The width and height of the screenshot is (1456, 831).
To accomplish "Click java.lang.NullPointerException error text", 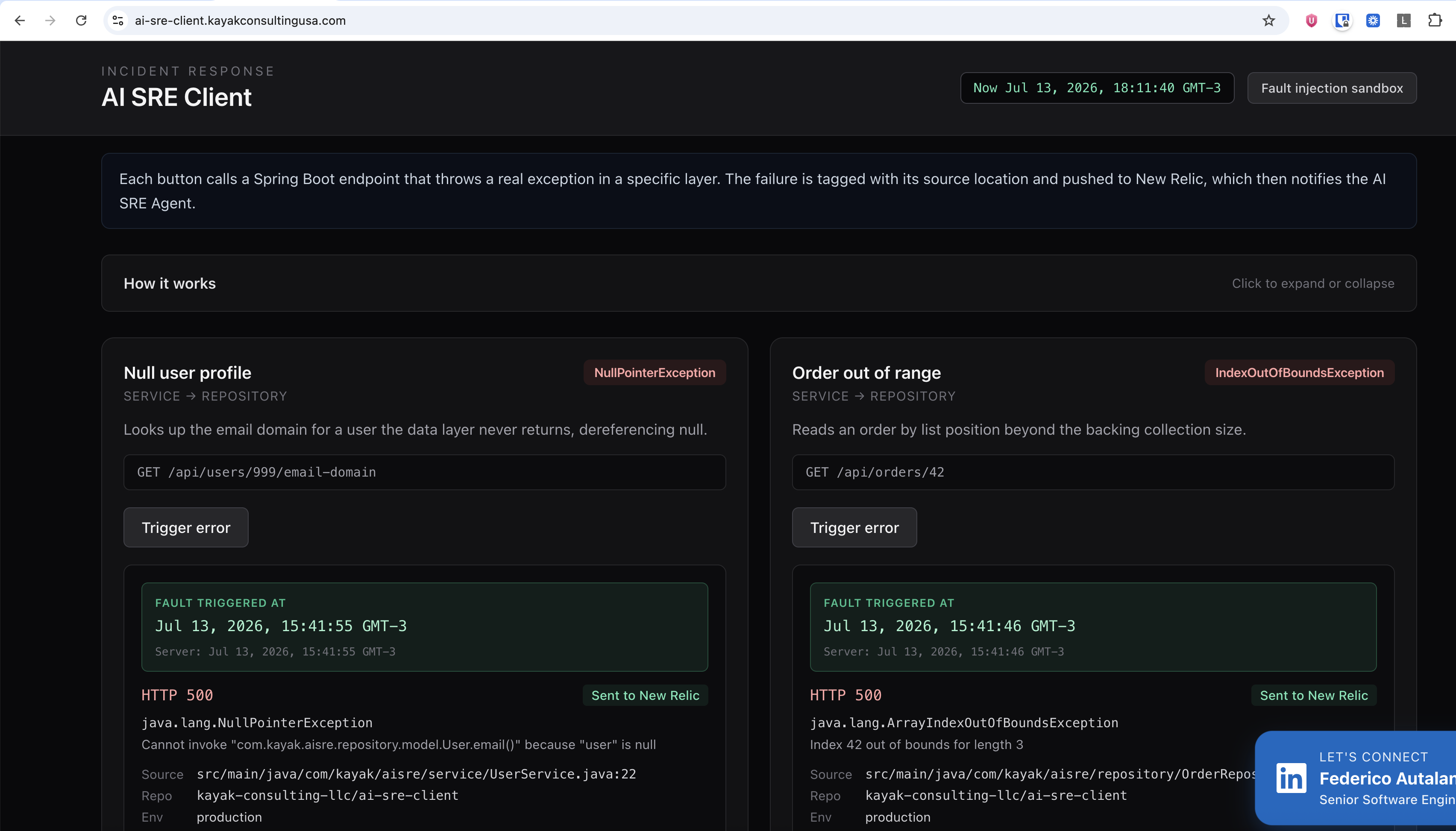I will [x=257, y=723].
